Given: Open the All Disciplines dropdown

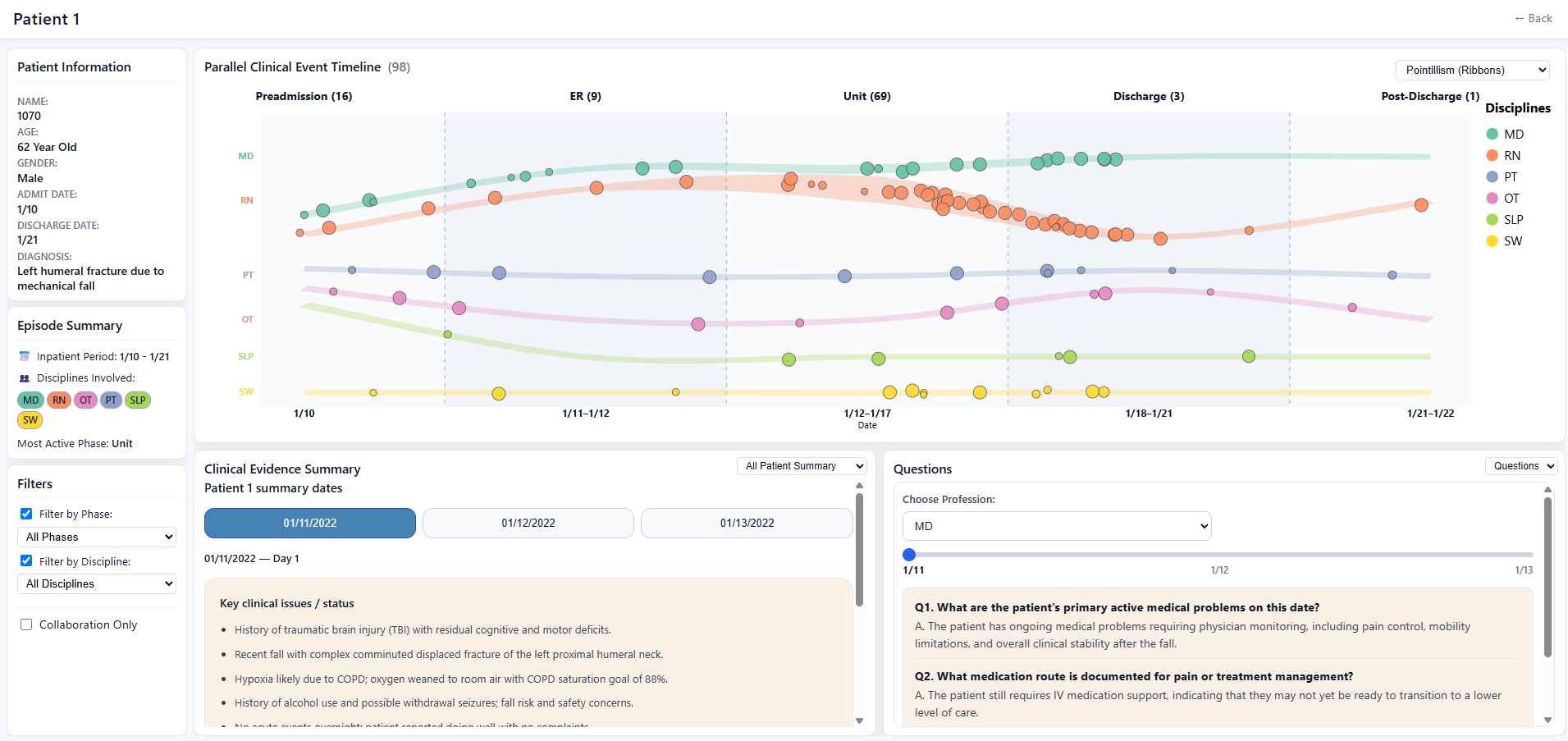Looking at the screenshot, I should 97,583.
